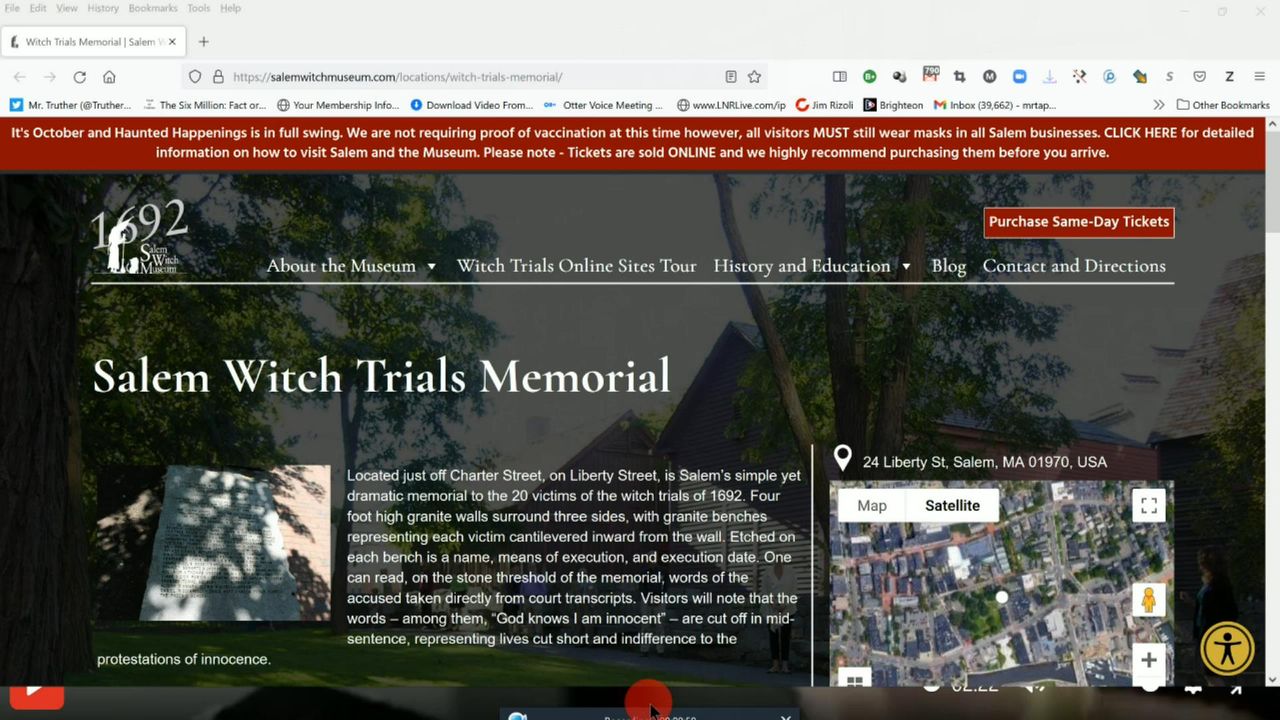
Task: Click the Purchase Same-Day Tickets button
Action: (x=1078, y=222)
